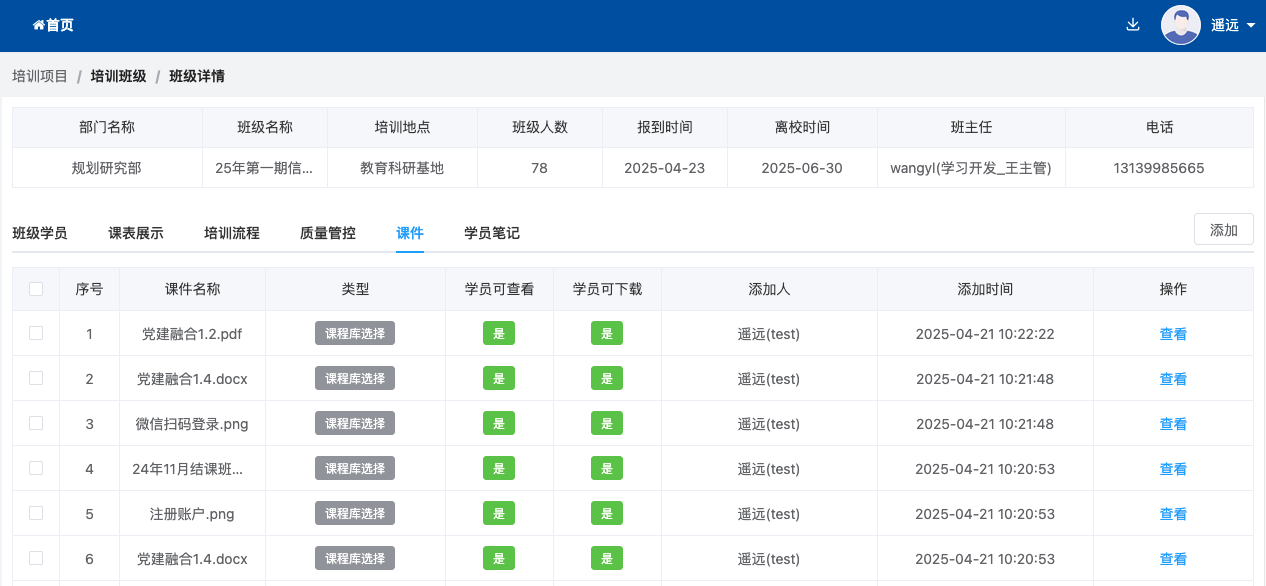The width and height of the screenshot is (1266, 586).
Task: Check the box for row 2 党建融合1.4.docx
Action: click(x=36, y=378)
